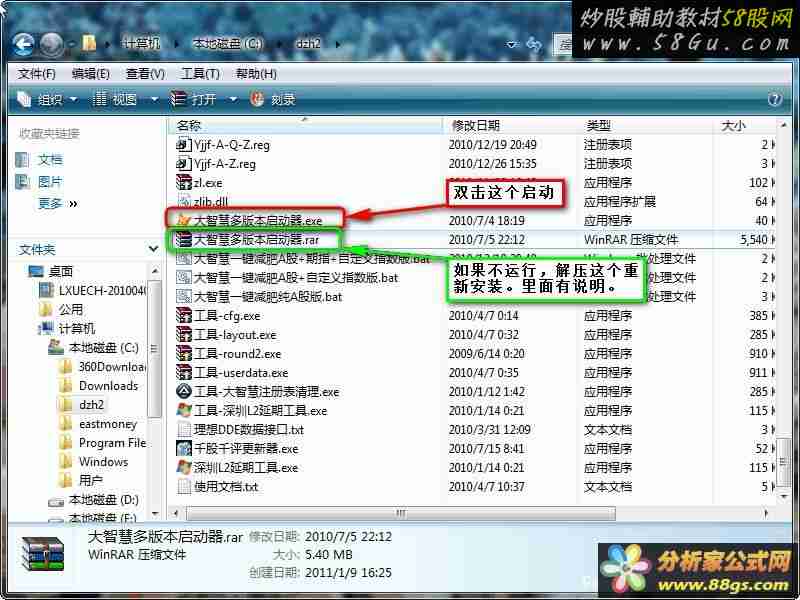Image resolution: width=800 pixels, height=600 pixels.
Task: Select 工具-大智慧注册表清理.exe icon
Action: (x=183, y=391)
